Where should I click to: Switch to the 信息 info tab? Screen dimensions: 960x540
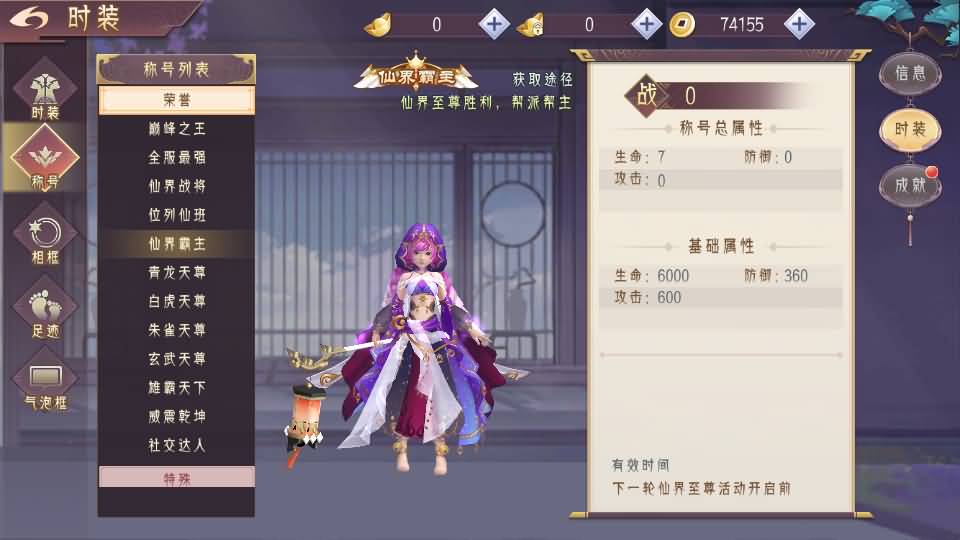pyautogui.click(x=910, y=73)
